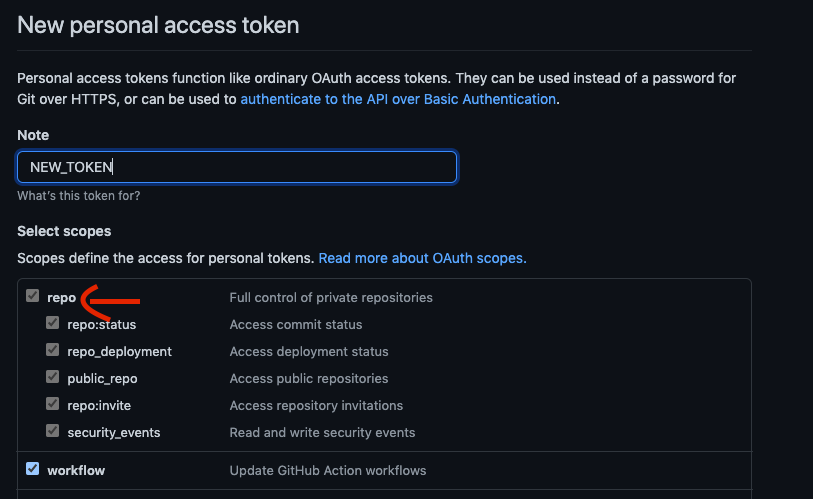
Task: Click the 'repo:invite' label text
Action: [99, 405]
